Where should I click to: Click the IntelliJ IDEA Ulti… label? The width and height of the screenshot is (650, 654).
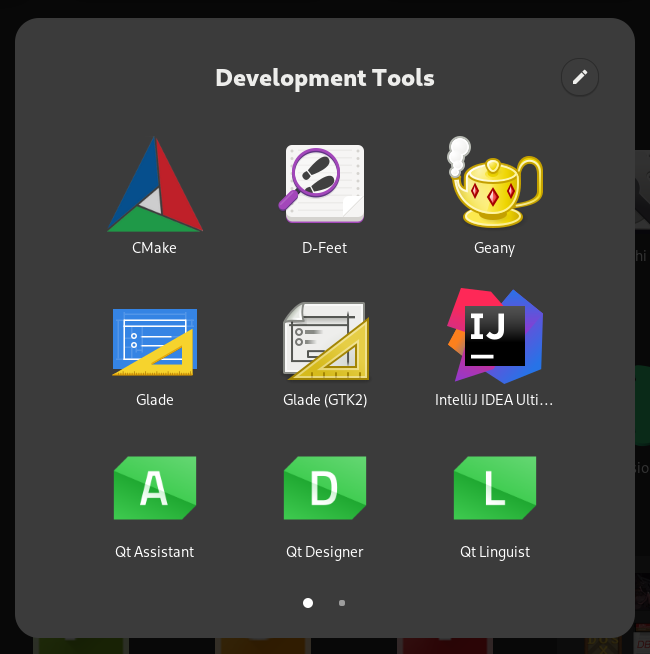click(x=494, y=400)
